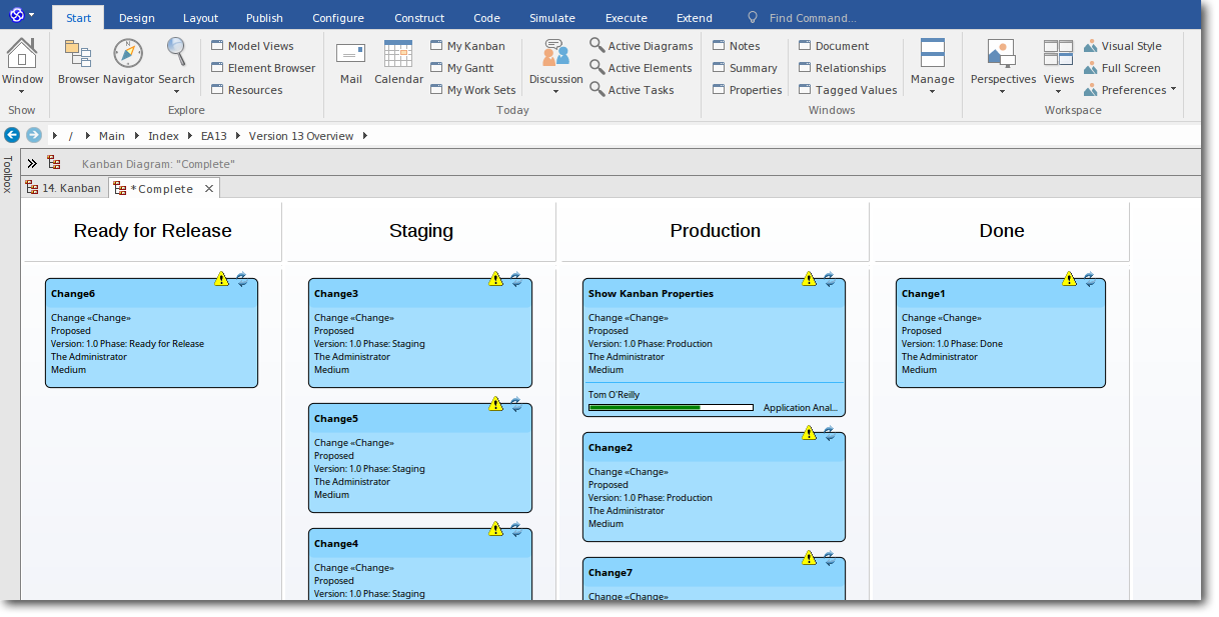Toggle the Properties window
This screenshot has width=1219, height=617.
click(746, 90)
